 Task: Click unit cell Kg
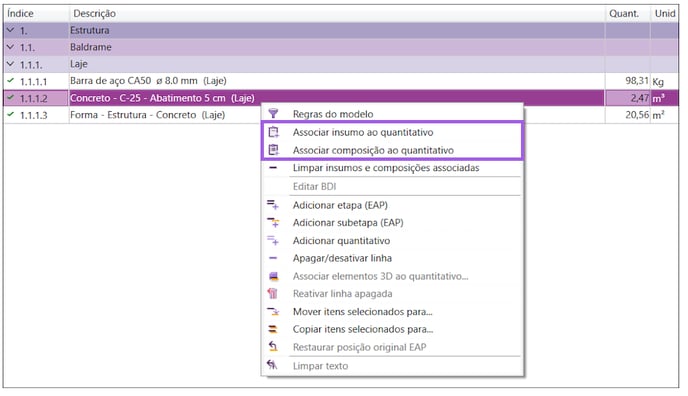(665, 81)
